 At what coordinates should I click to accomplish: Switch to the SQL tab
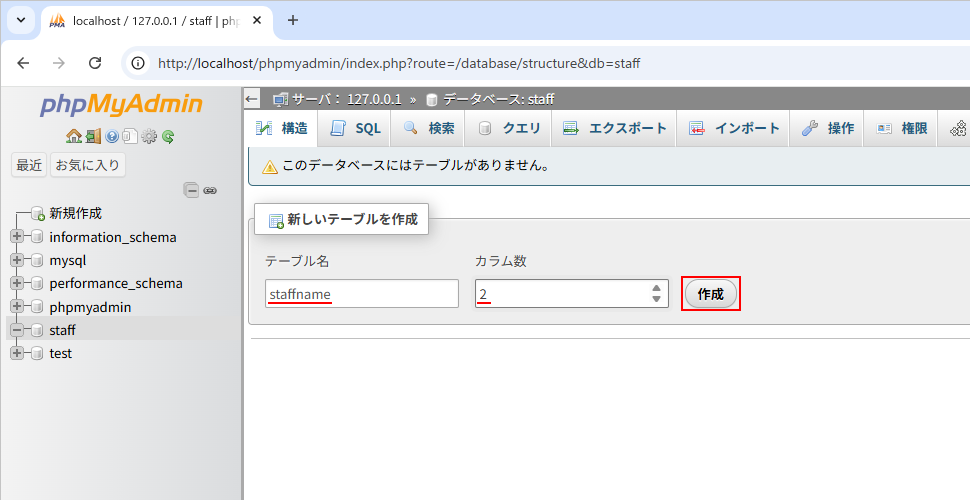pos(356,128)
